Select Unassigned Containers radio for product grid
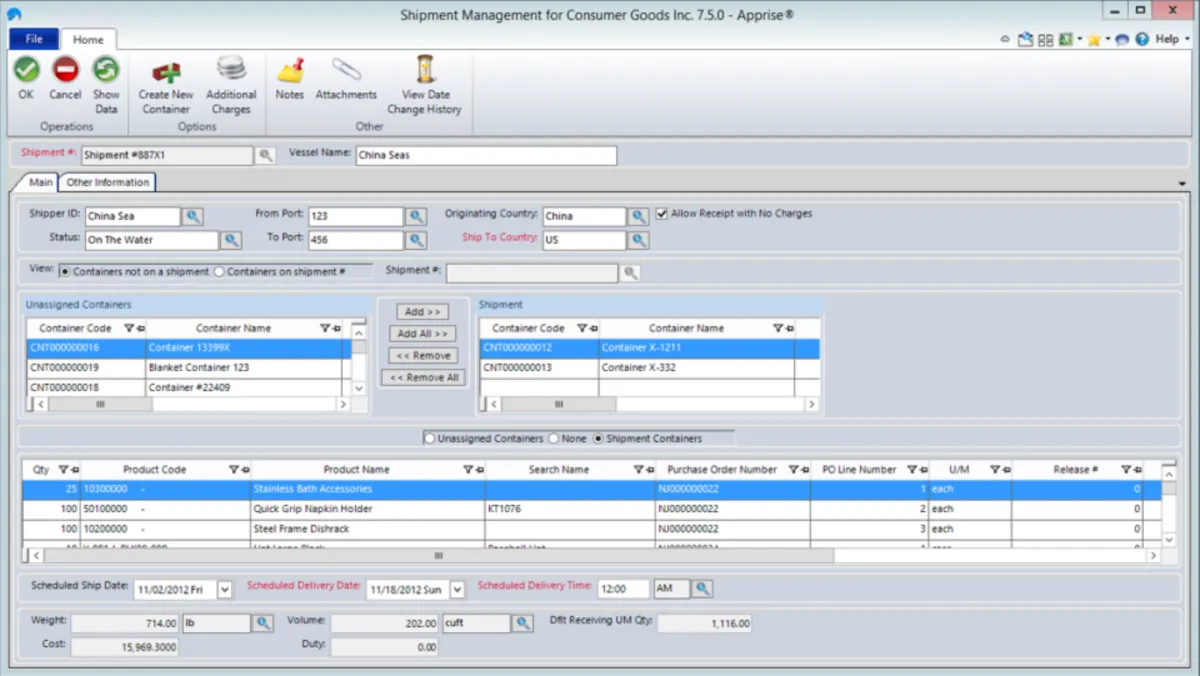Viewport: 1200px width, 676px height. [x=430, y=439]
